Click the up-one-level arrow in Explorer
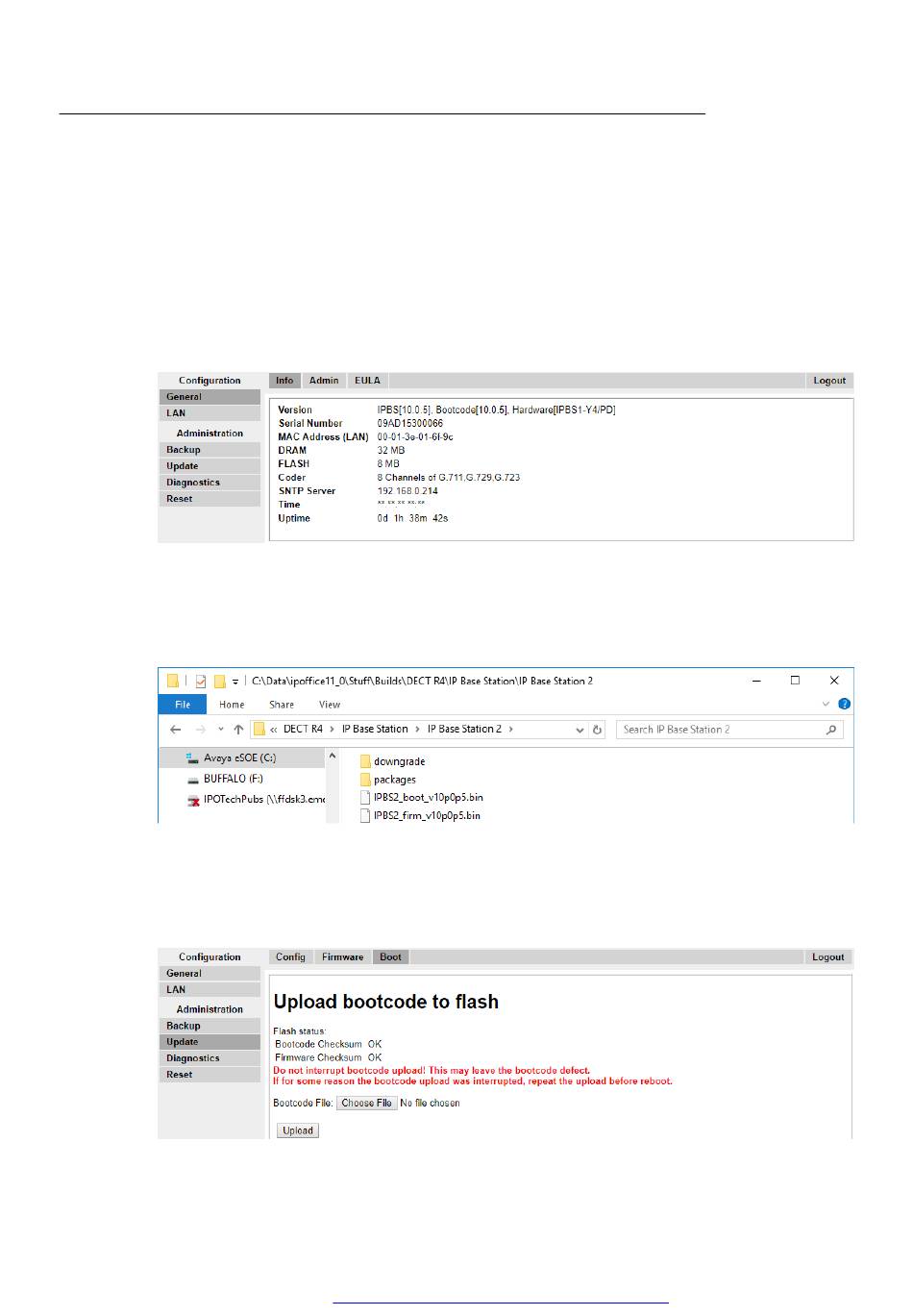This screenshot has height=1316, width=913. pyautogui.click(x=238, y=730)
